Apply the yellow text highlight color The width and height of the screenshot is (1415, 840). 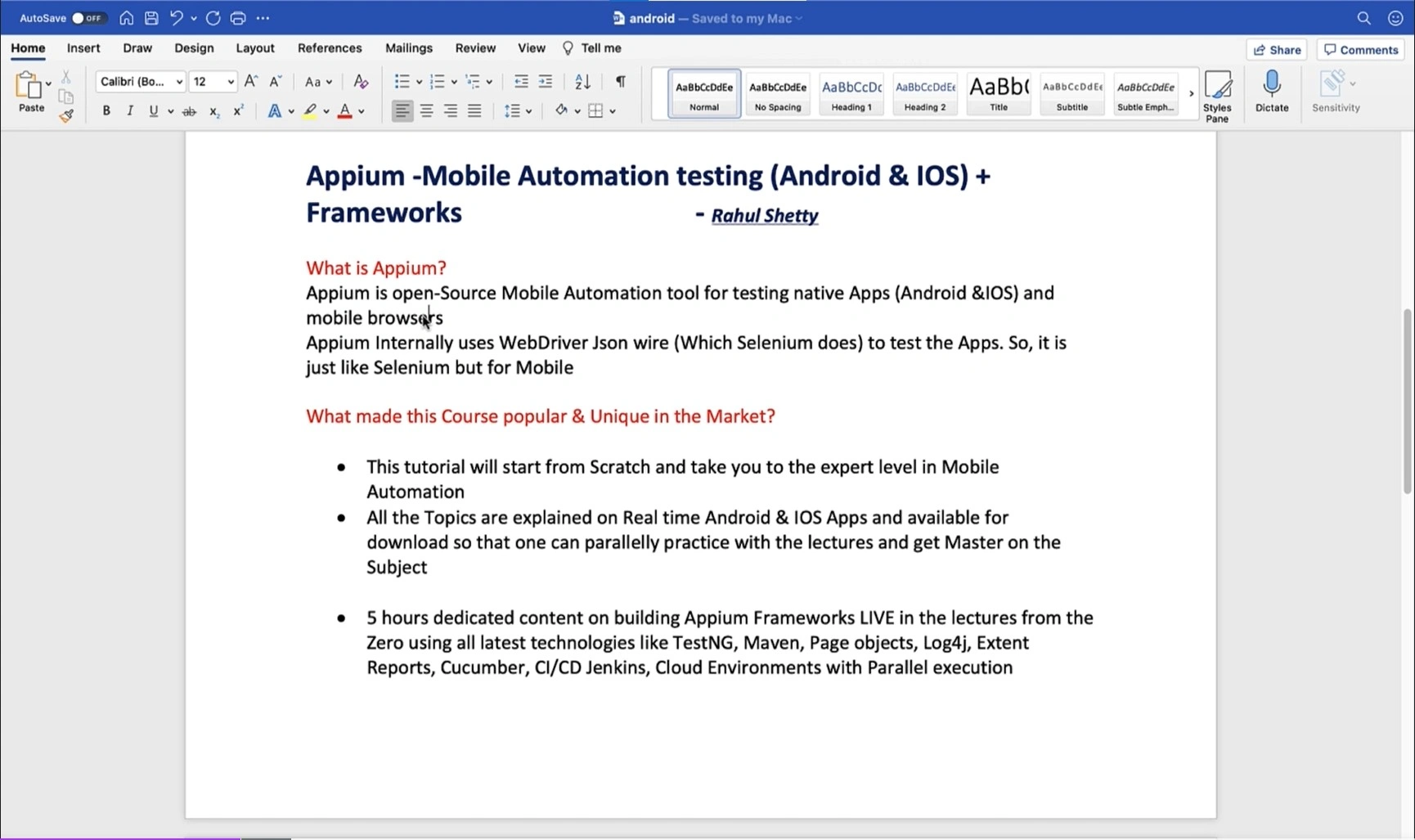pyautogui.click(x=310, y=111)
